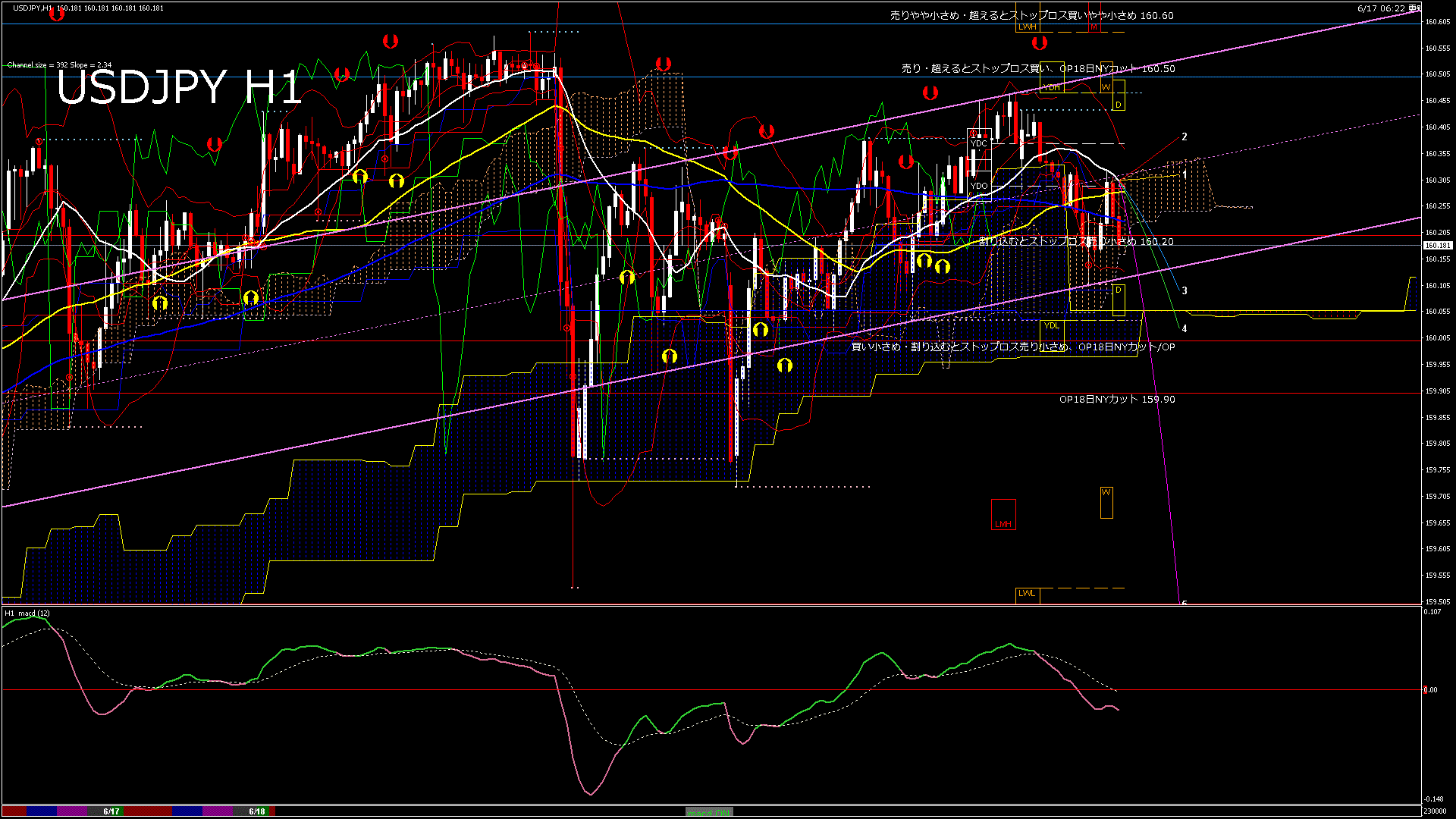
Task: Click the rightmost yellow buy arrow
Action: tap(942, 266)
